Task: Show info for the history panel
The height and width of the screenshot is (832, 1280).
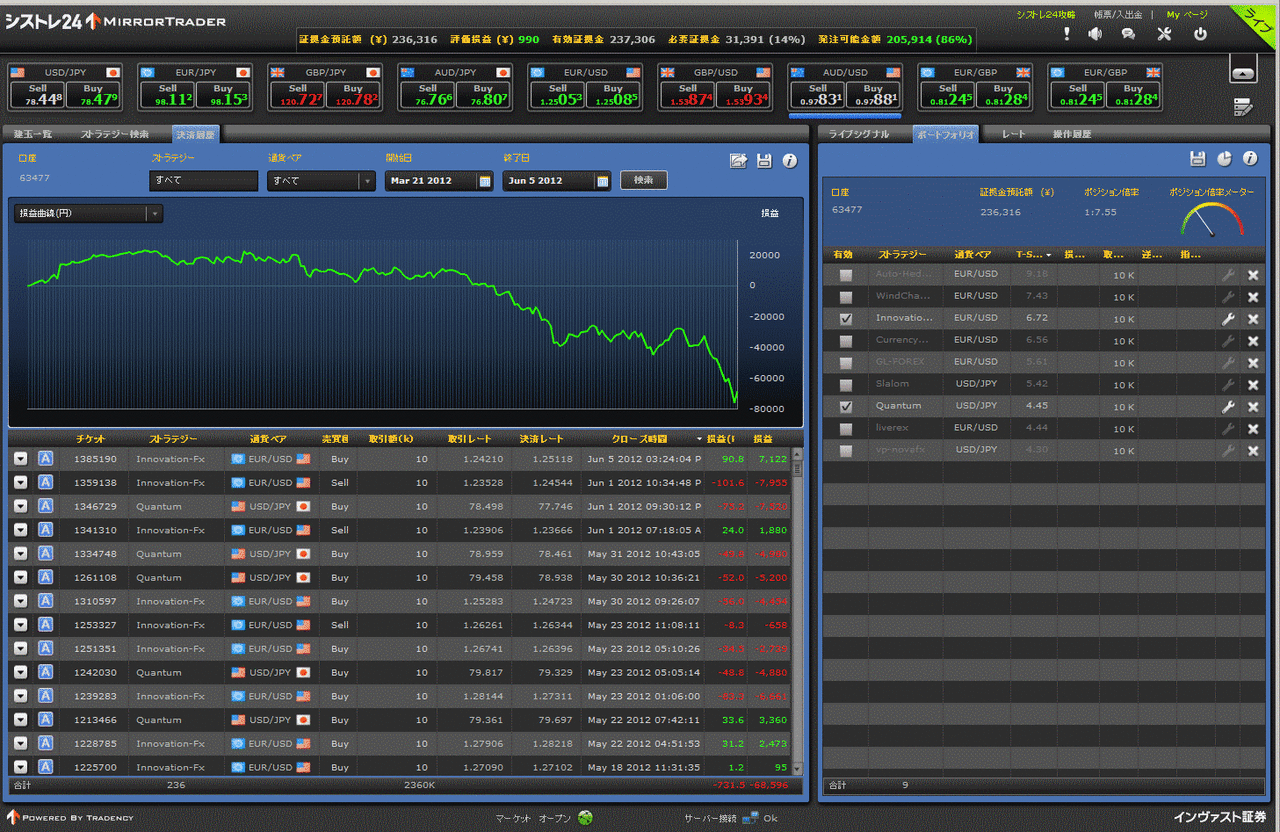Action: (790, 160)
